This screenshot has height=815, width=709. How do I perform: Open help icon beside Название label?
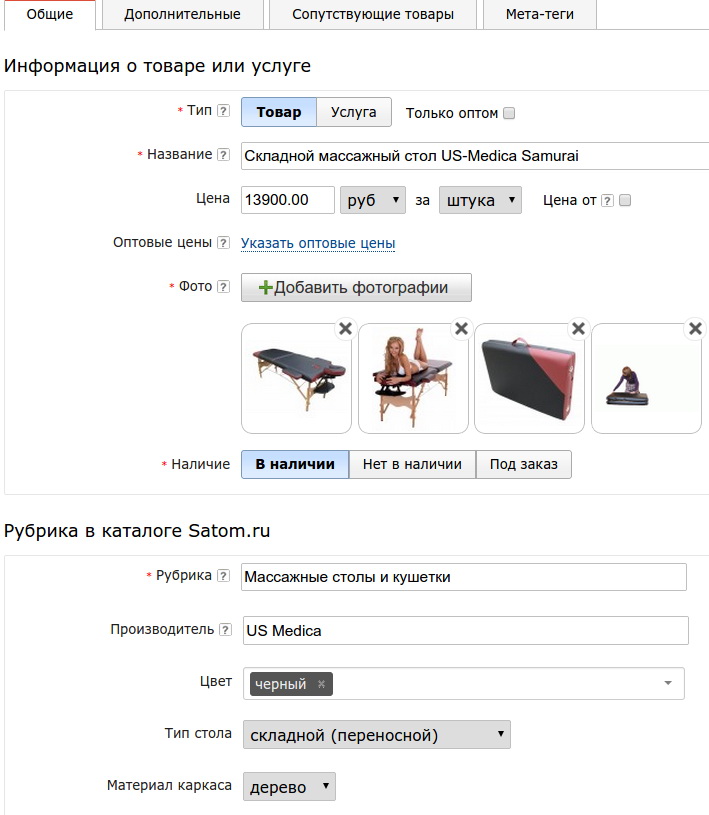click(x=223, y=155)
